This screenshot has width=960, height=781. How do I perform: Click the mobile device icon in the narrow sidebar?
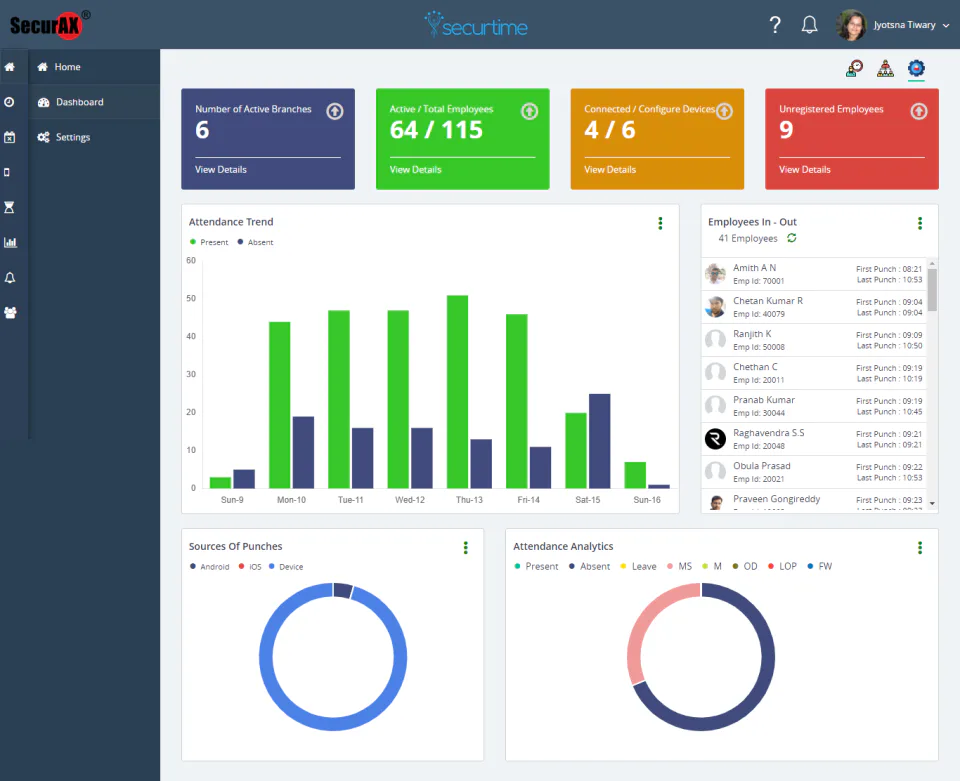[7, 173]
